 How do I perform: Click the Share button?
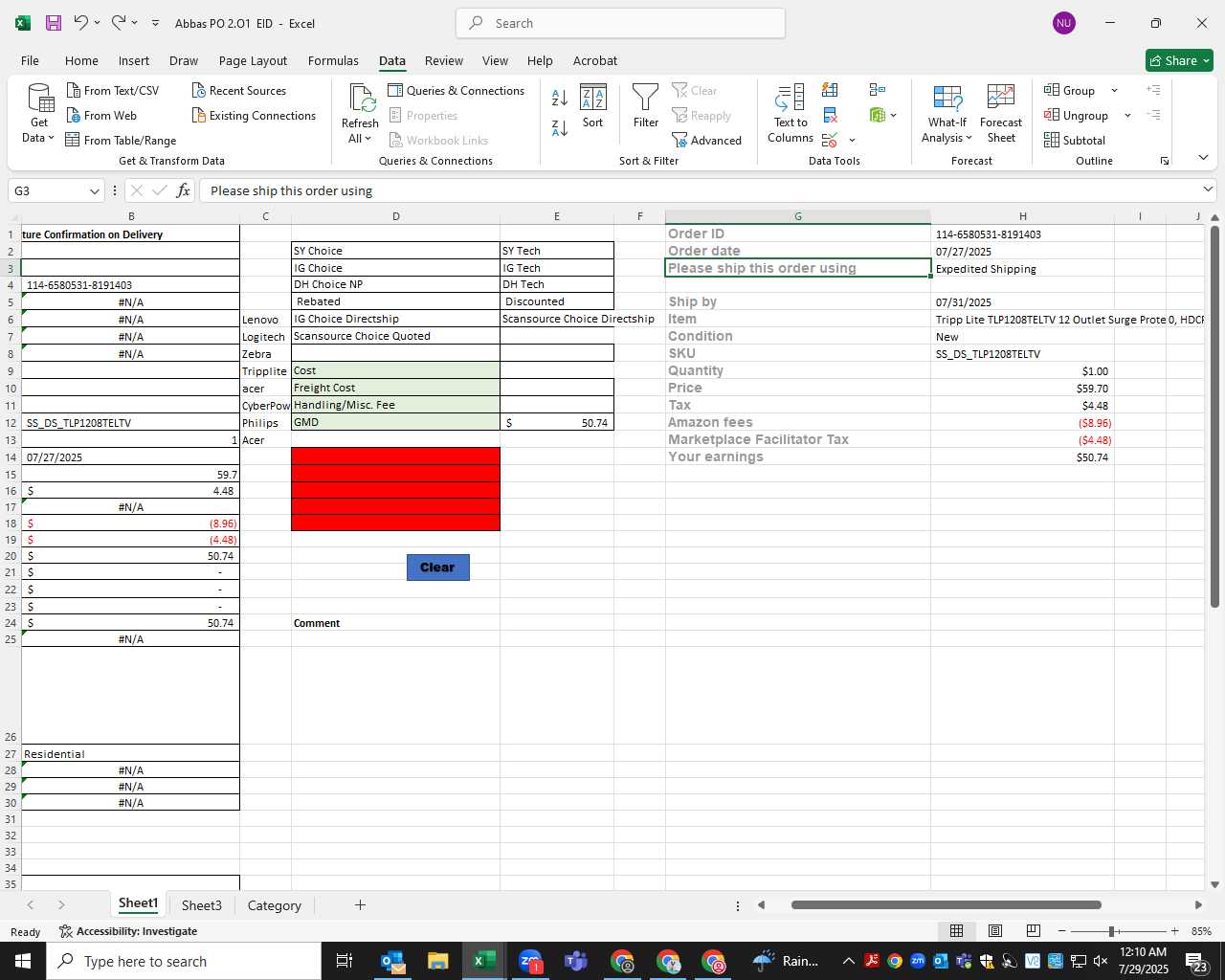tap(1179, 60)
